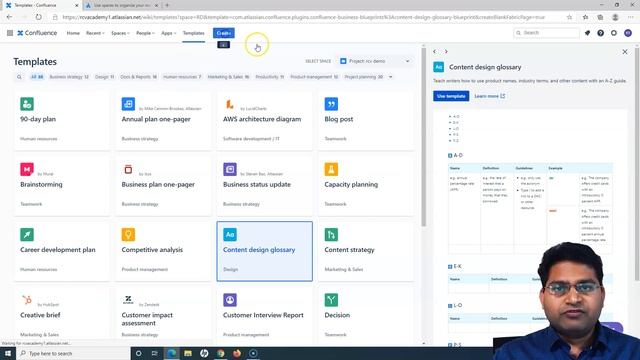Select the Customer impact assessment Zendesk icon
640x360 pixels.
click(x=128, y=300)
